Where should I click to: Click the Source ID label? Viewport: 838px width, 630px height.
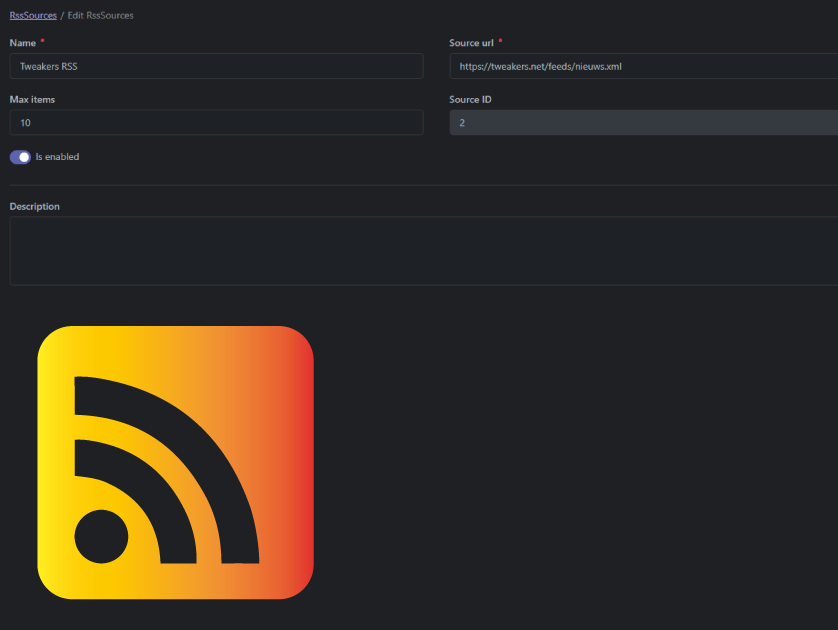tap(470, 99)
